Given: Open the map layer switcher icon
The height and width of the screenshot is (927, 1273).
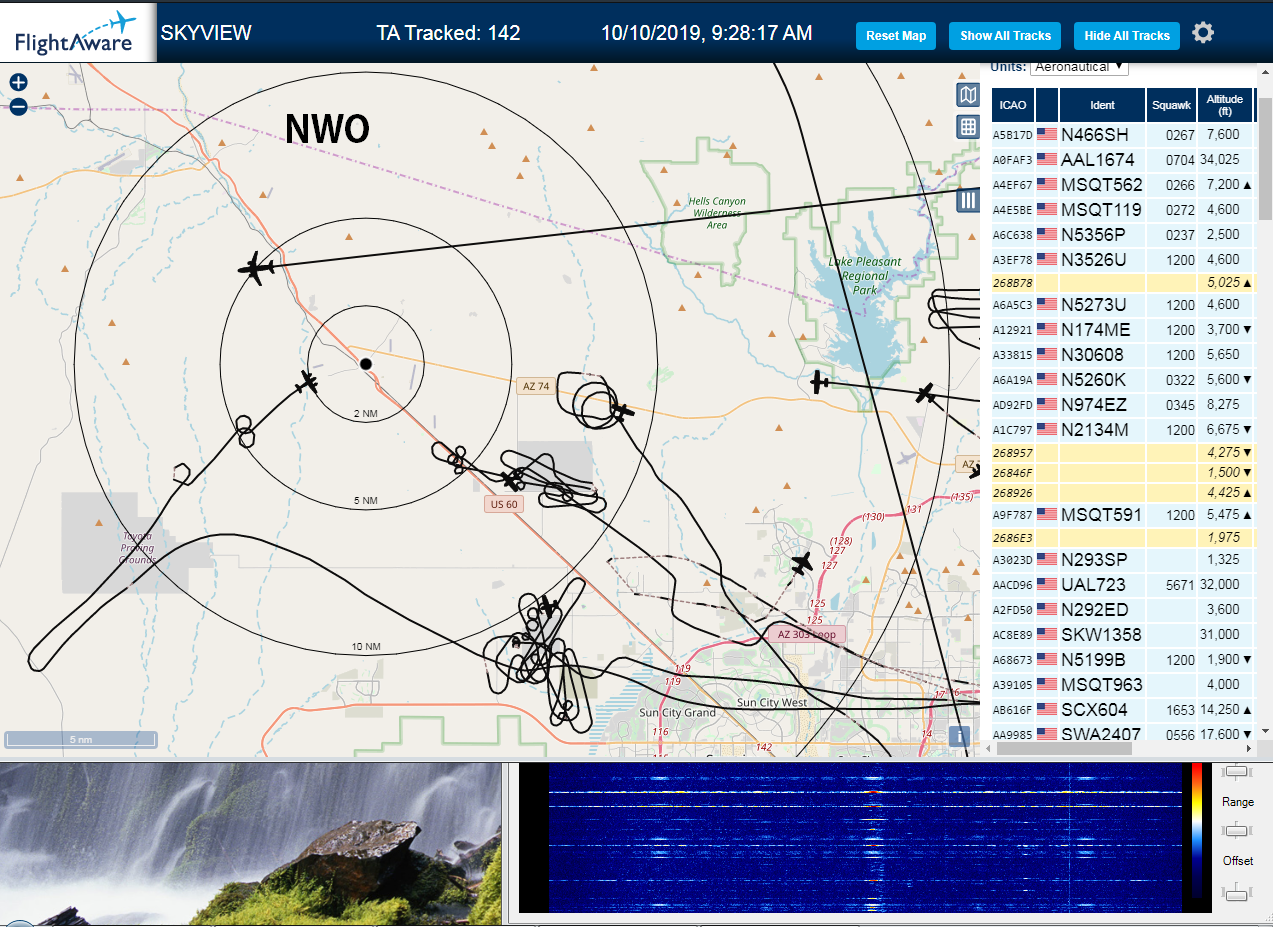Looking at the screenshot, I should coord(967,95).
